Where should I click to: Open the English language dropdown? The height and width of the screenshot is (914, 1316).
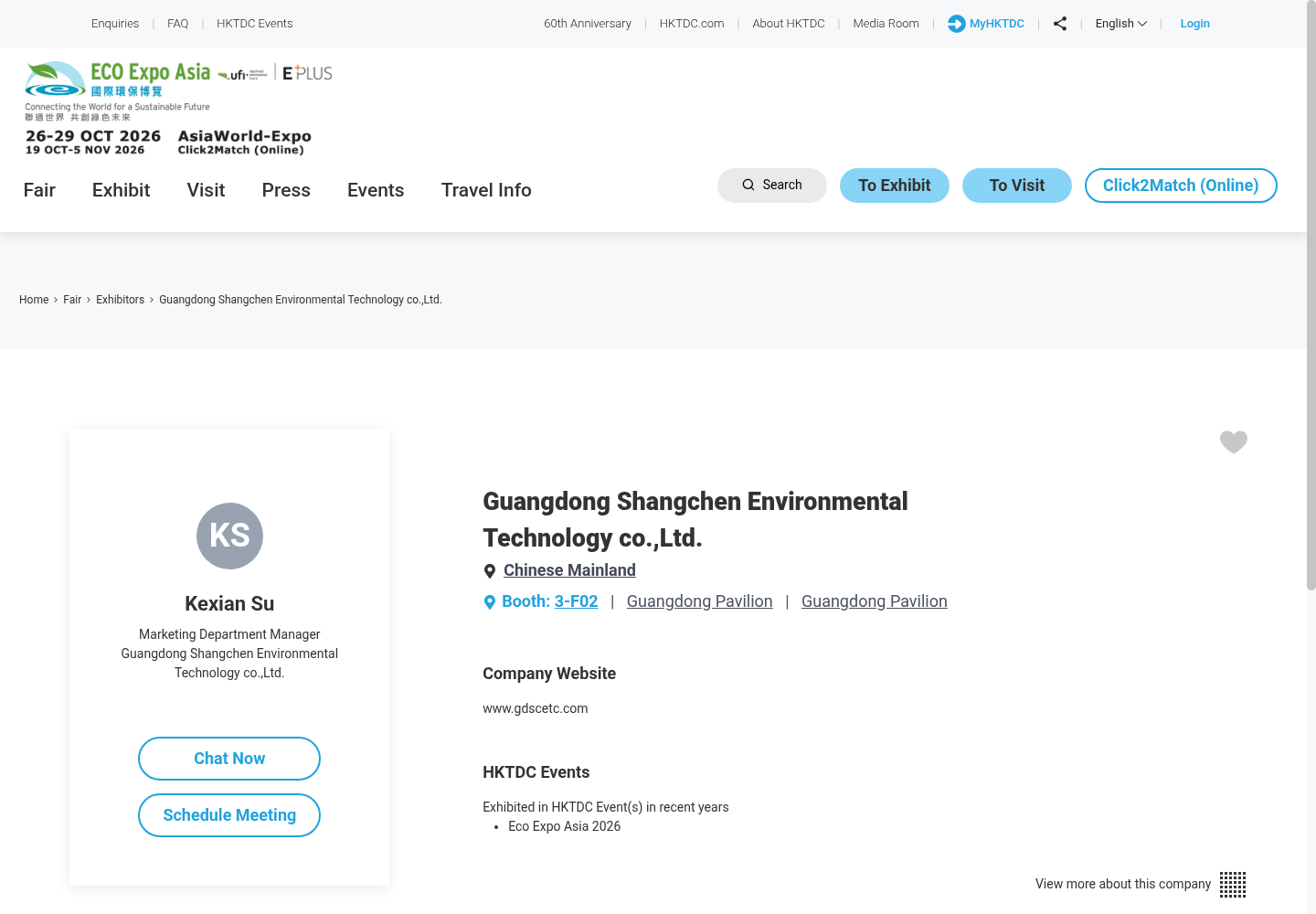(x=1121, y=24)
